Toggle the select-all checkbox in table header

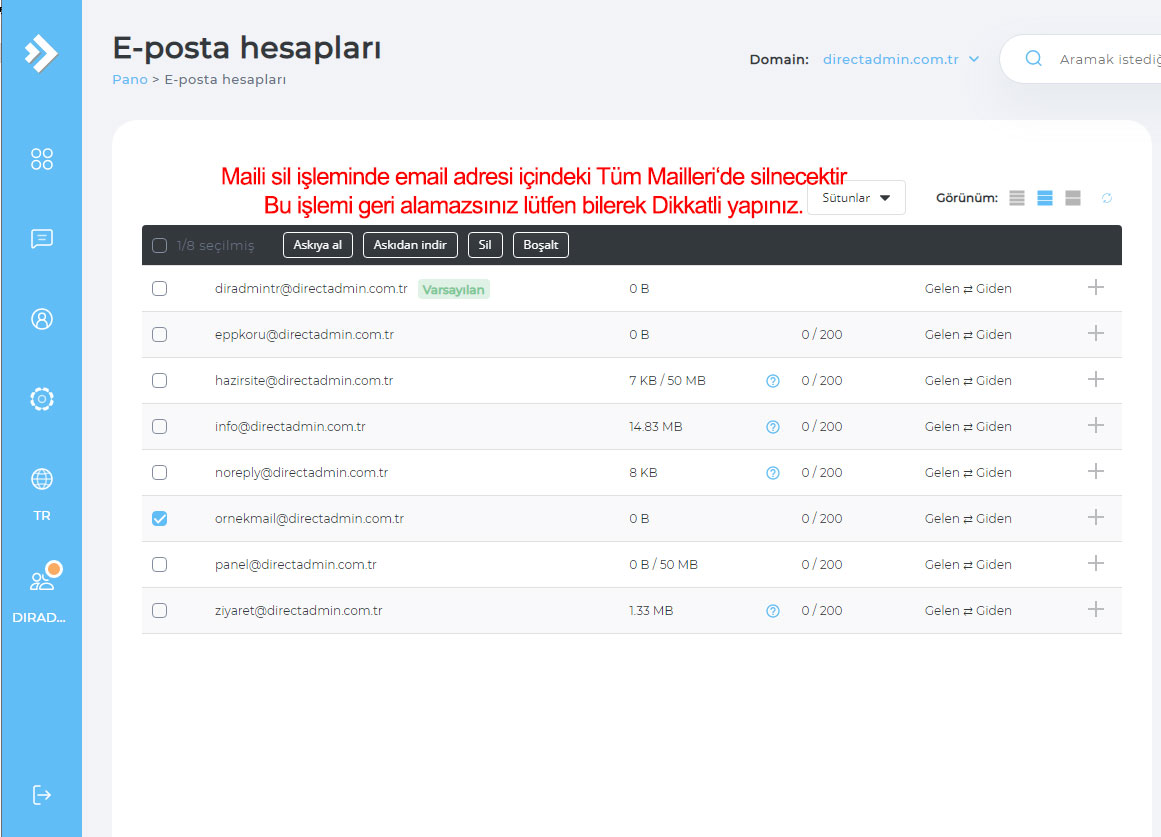(x=159, y=245)
